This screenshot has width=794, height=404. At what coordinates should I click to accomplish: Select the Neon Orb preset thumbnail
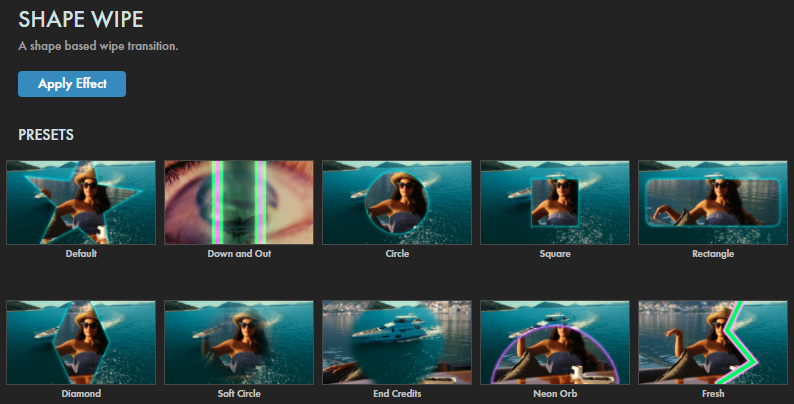pyautogui.click(x=555, y=343)
